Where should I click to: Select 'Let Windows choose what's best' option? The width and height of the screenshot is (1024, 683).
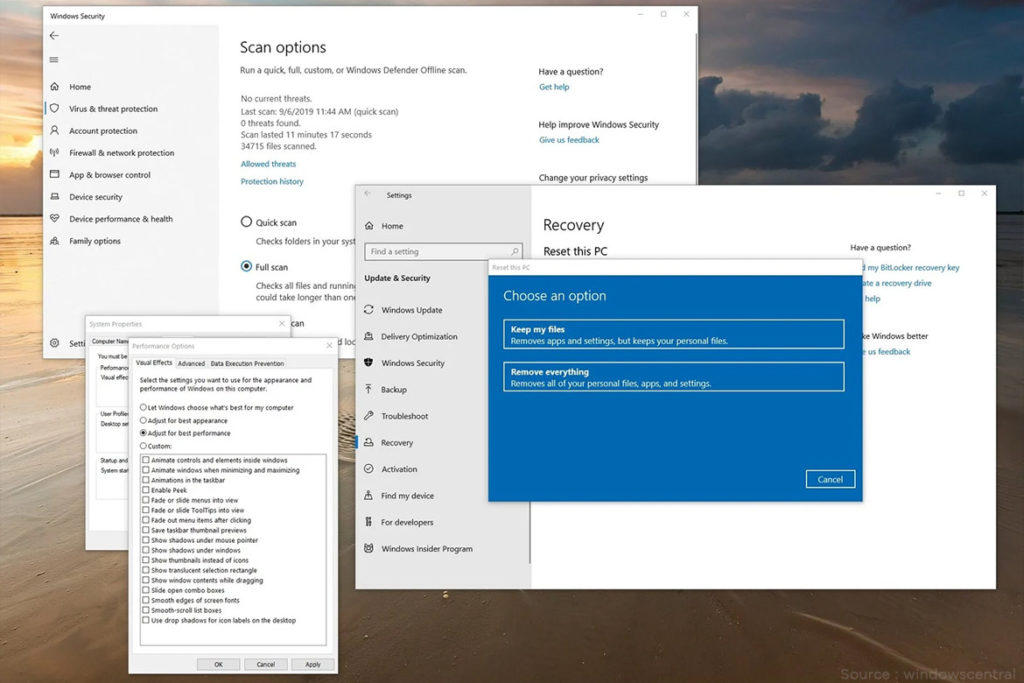pos(143,407)
